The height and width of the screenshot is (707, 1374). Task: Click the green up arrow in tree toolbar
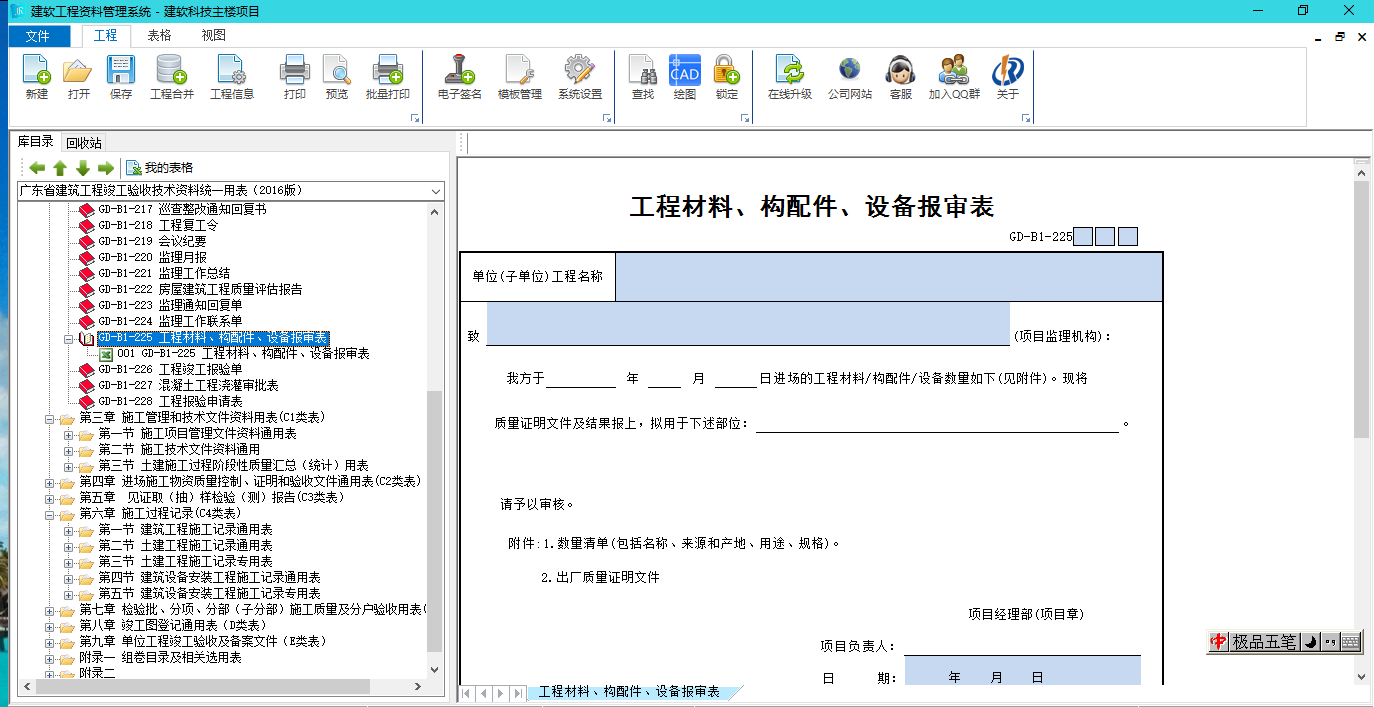coord(60,168)
